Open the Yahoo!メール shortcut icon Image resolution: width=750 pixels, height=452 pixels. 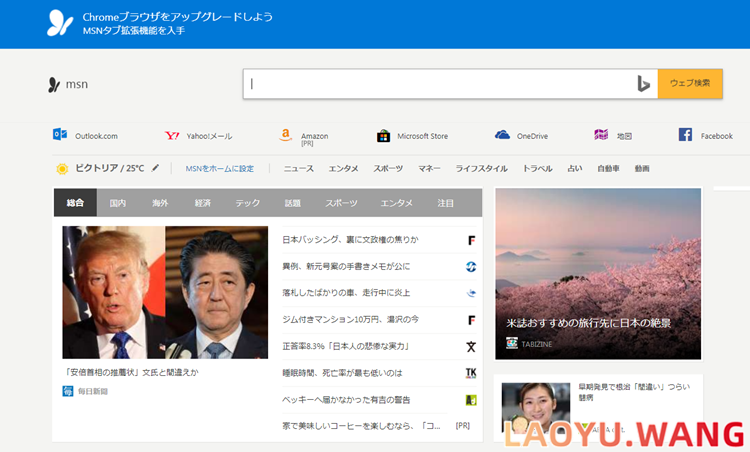click(x=172, y=136)
